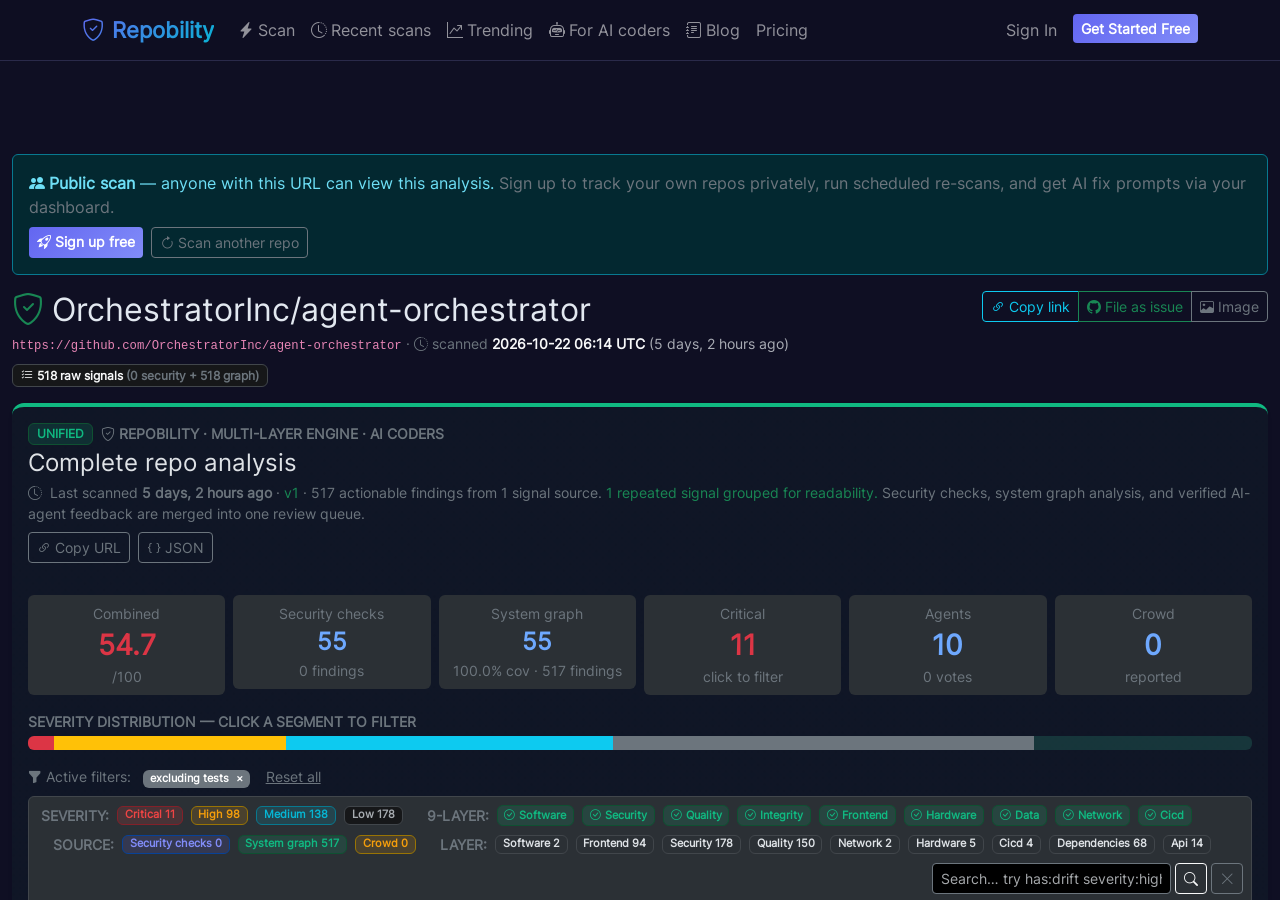Export scan as Image
The height and width of the screenshot is (900, 1280).
click(1229, 307)
